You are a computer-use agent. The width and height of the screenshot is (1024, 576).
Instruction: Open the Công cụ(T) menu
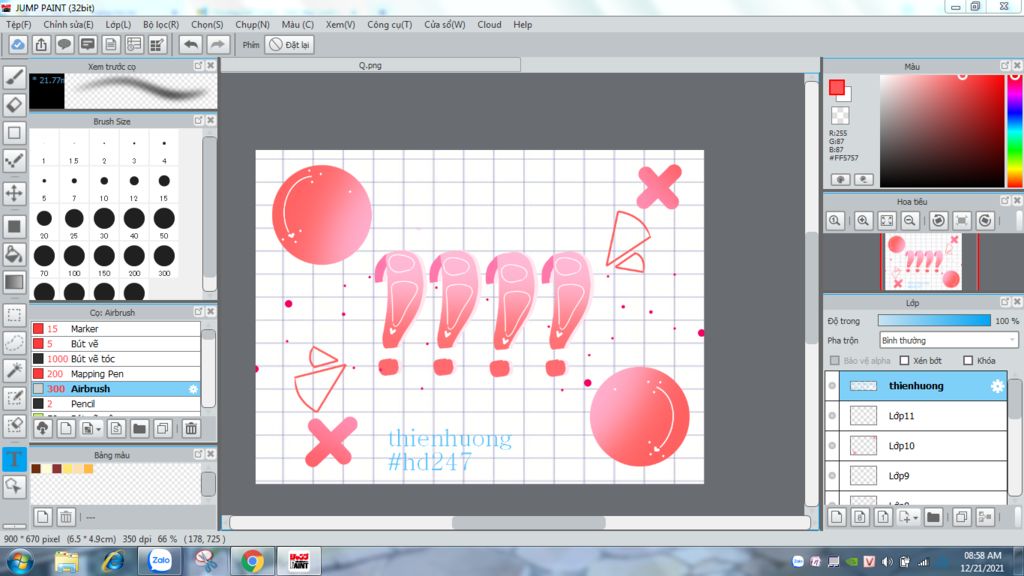(389, 24)
